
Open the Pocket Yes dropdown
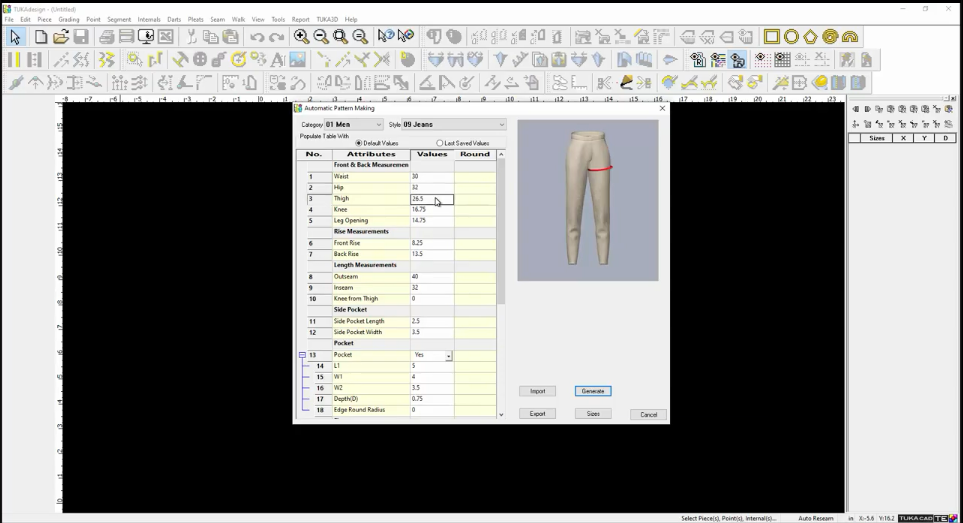[x=449, y=356]
